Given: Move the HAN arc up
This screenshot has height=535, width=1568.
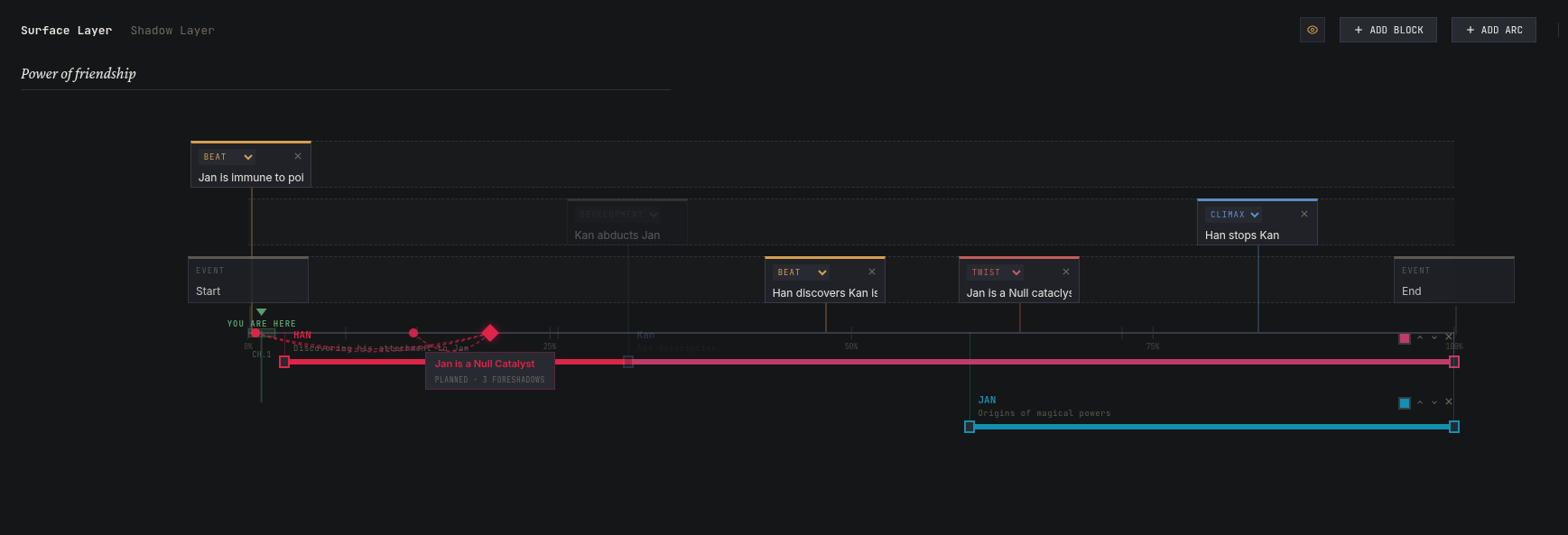Looking at the screenshot, I should [x=1420, y=337].
